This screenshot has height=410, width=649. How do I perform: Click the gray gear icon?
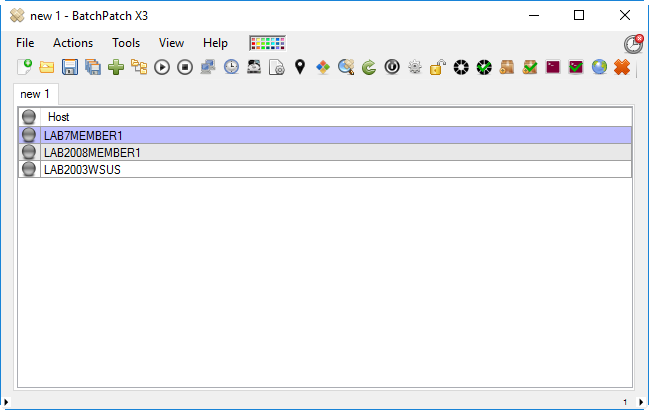click(415, 67)
